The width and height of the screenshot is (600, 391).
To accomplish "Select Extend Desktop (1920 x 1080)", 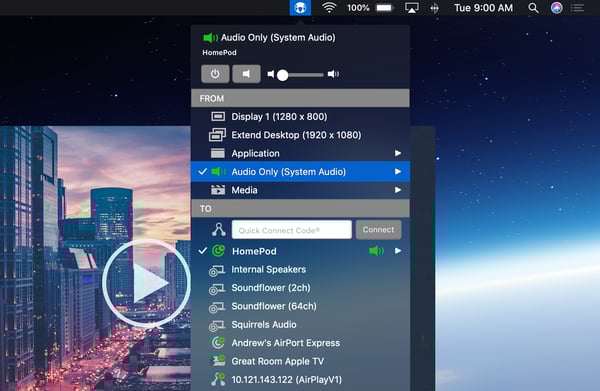I will 300,135.
